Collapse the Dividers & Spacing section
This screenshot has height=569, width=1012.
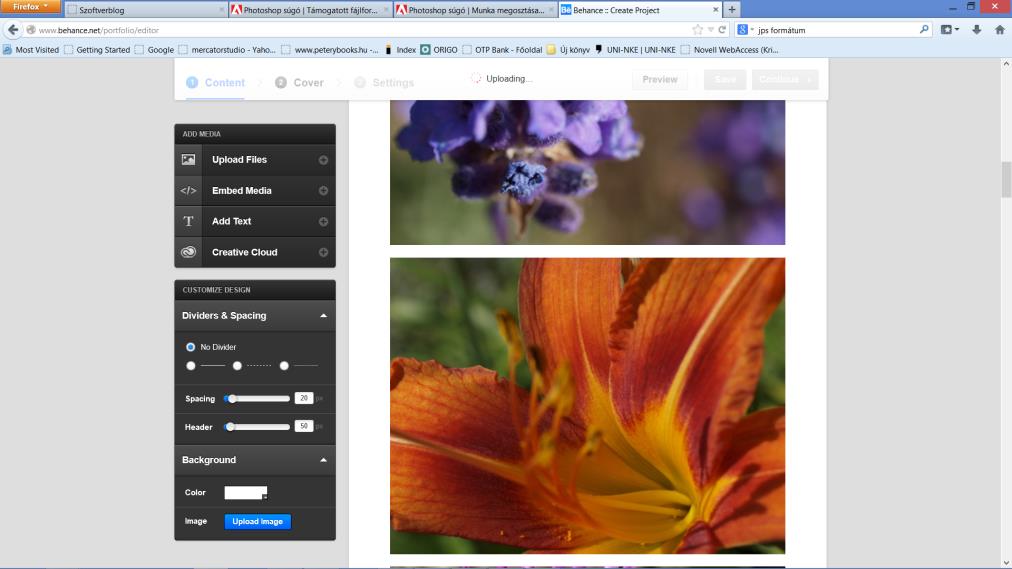[323, 316]
